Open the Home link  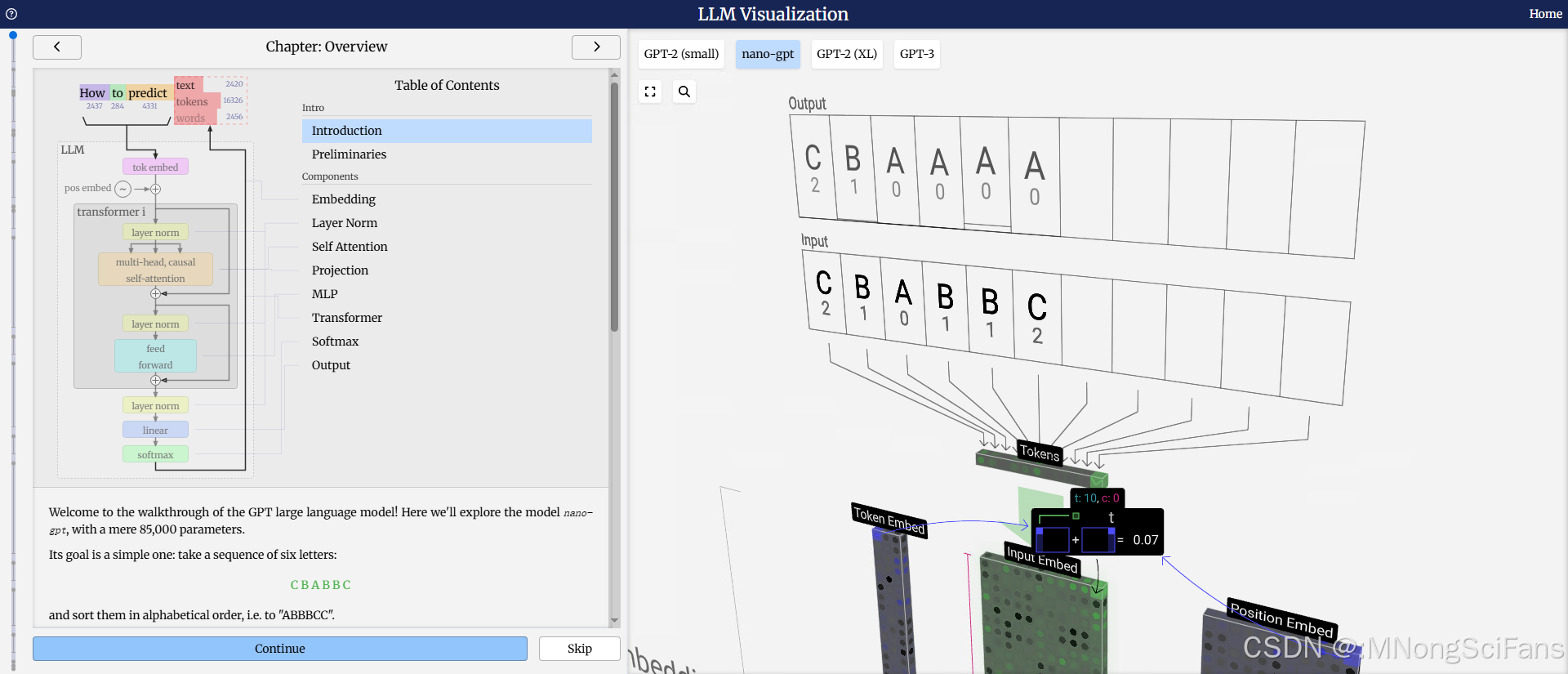pos(1545,14)
